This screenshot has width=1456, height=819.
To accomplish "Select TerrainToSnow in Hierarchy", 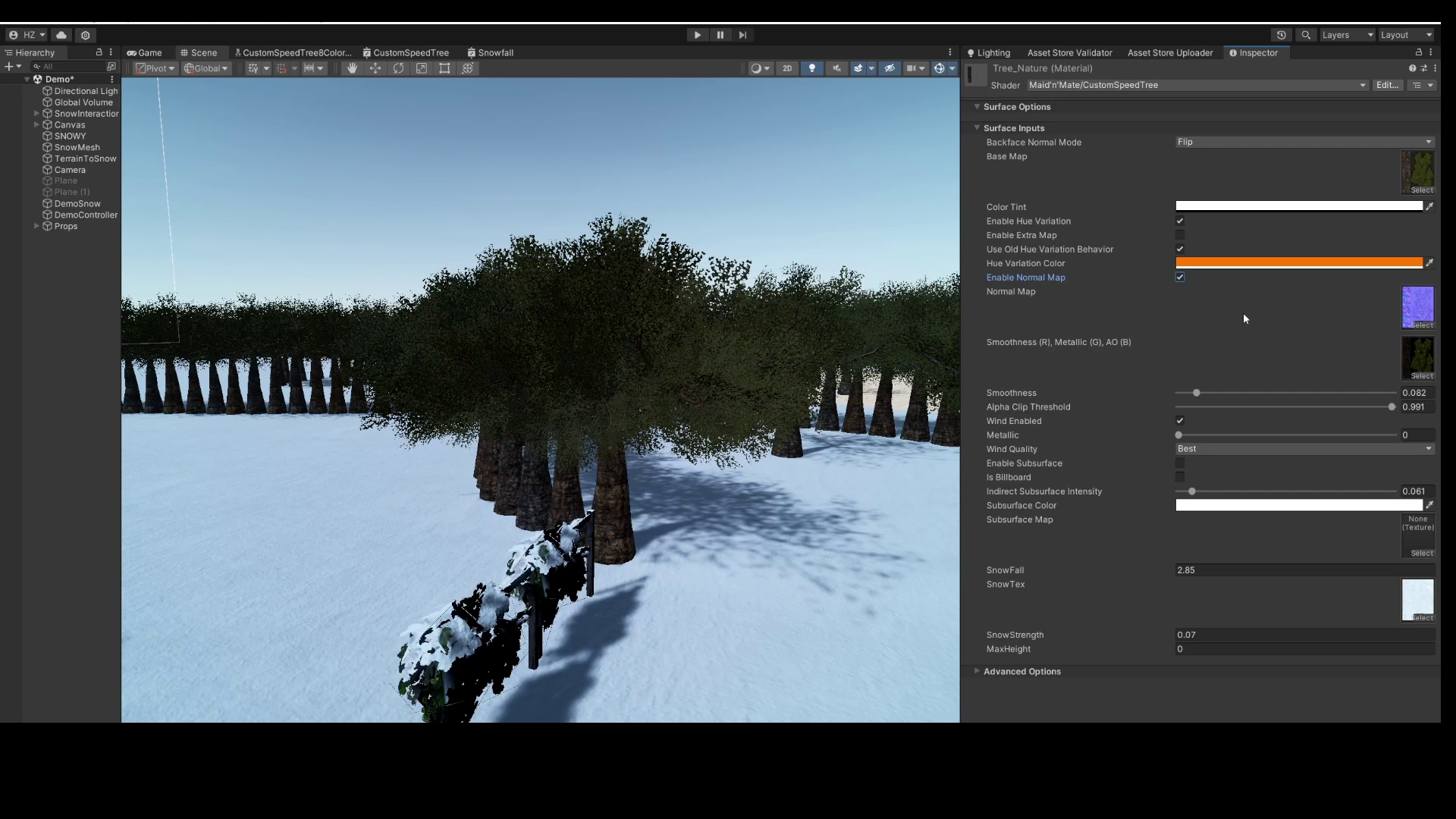I will 85,158.
